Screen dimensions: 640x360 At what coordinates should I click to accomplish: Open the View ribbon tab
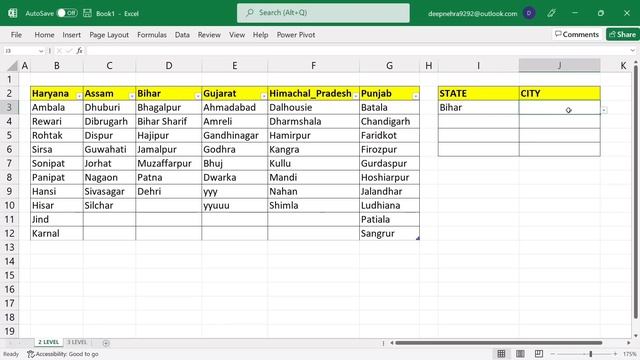(237, 35)
